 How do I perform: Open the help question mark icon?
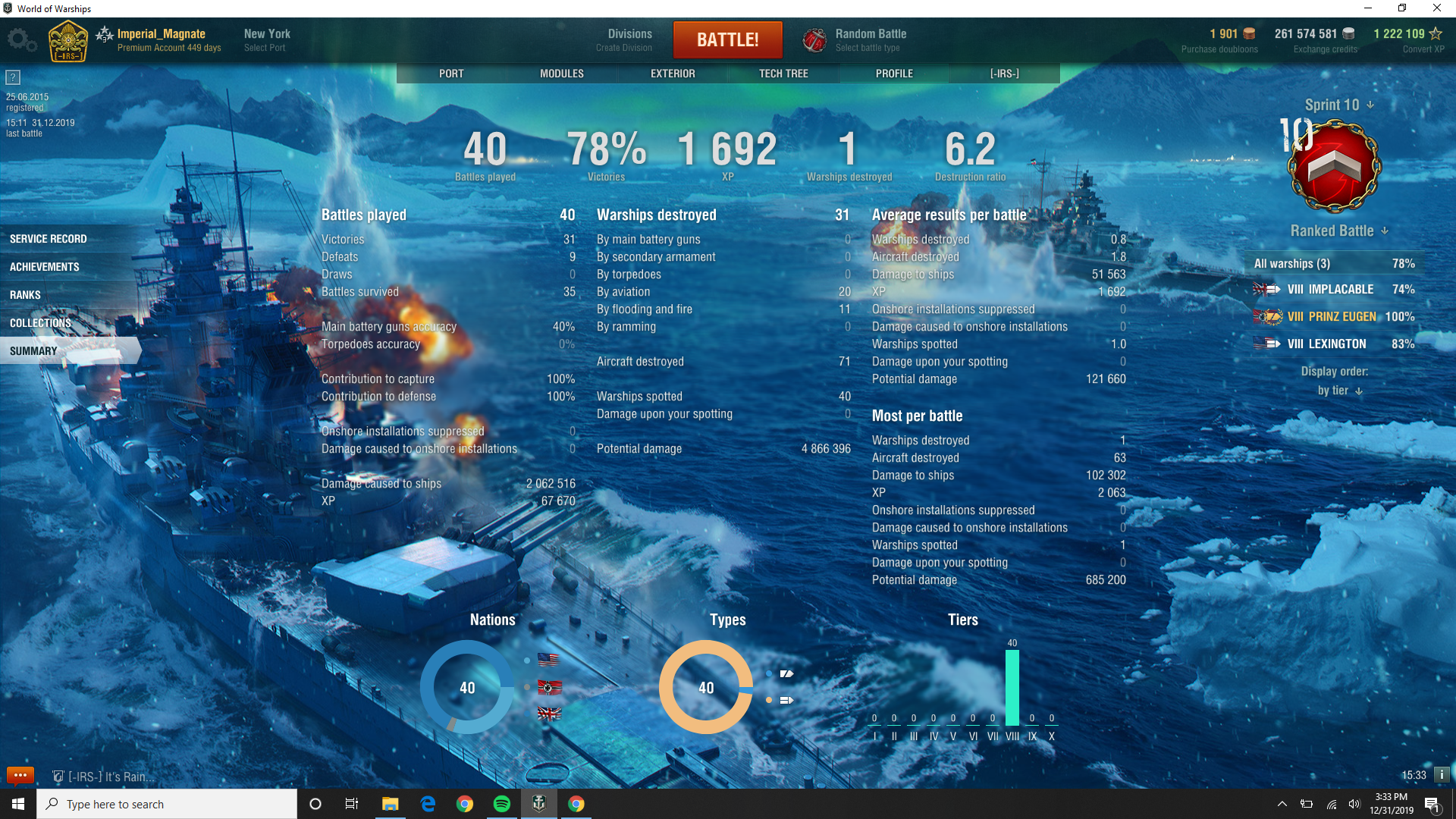pyautogui.click(x=13, y=77)
